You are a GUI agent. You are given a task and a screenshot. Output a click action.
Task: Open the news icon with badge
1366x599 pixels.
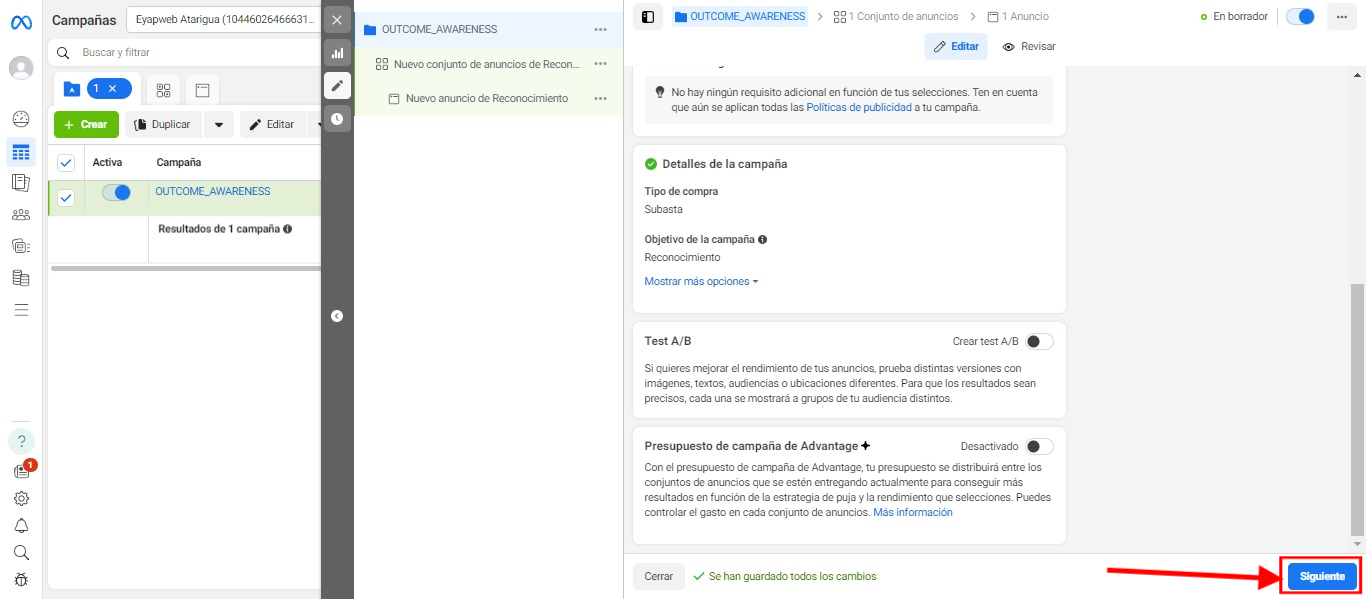[x=21, y=471]
